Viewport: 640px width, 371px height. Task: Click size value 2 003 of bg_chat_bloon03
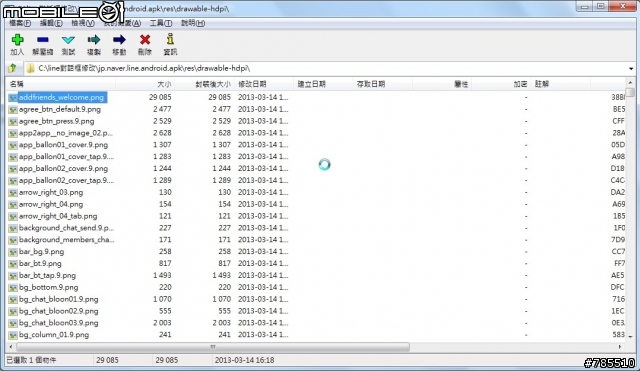[x=162, y=323]
